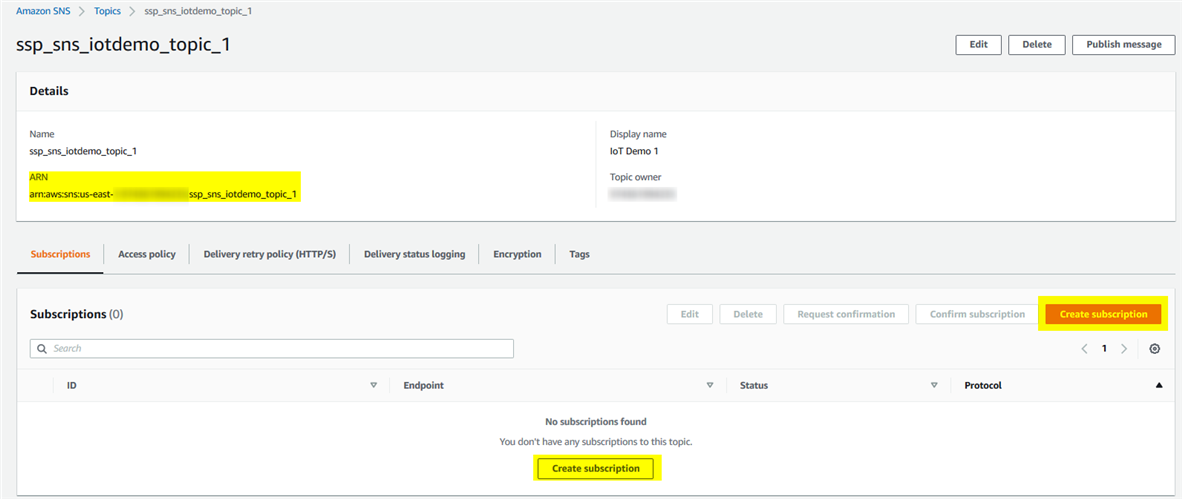Focus the subscriptions search field
Screen dimensions: 1182x499
(280, 349)
